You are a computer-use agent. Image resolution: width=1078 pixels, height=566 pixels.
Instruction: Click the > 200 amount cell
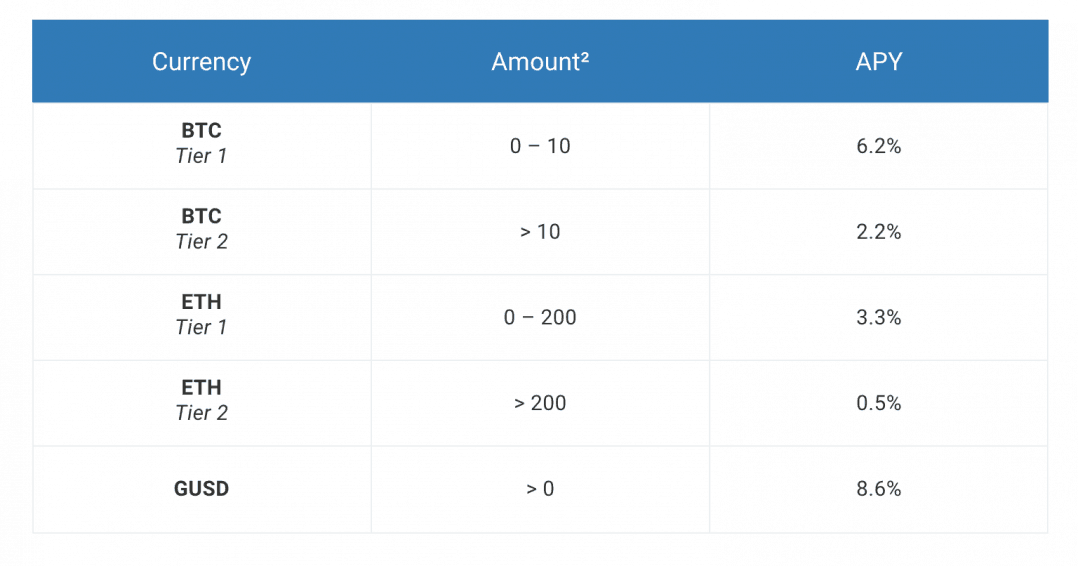(540, 403)
